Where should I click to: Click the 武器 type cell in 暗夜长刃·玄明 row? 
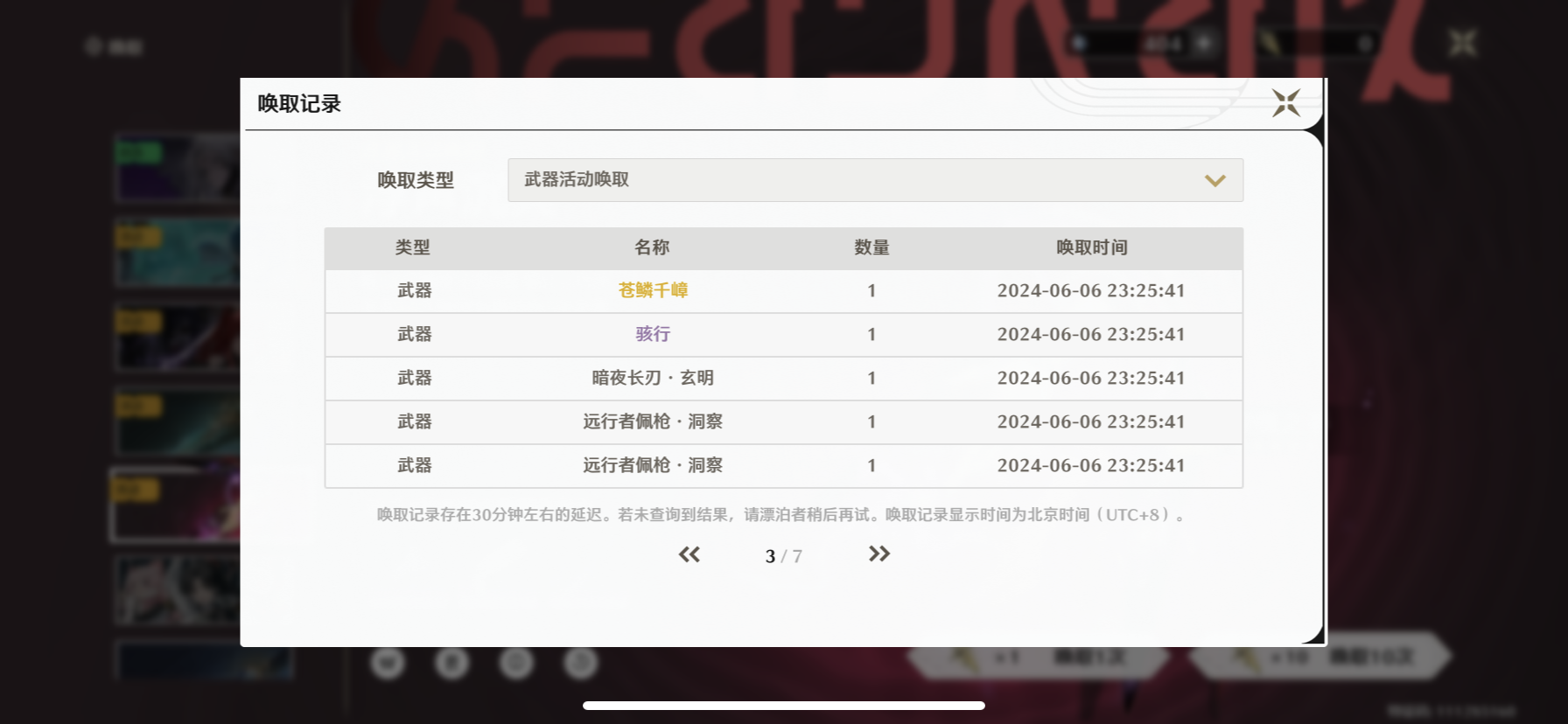click(415, 378)
